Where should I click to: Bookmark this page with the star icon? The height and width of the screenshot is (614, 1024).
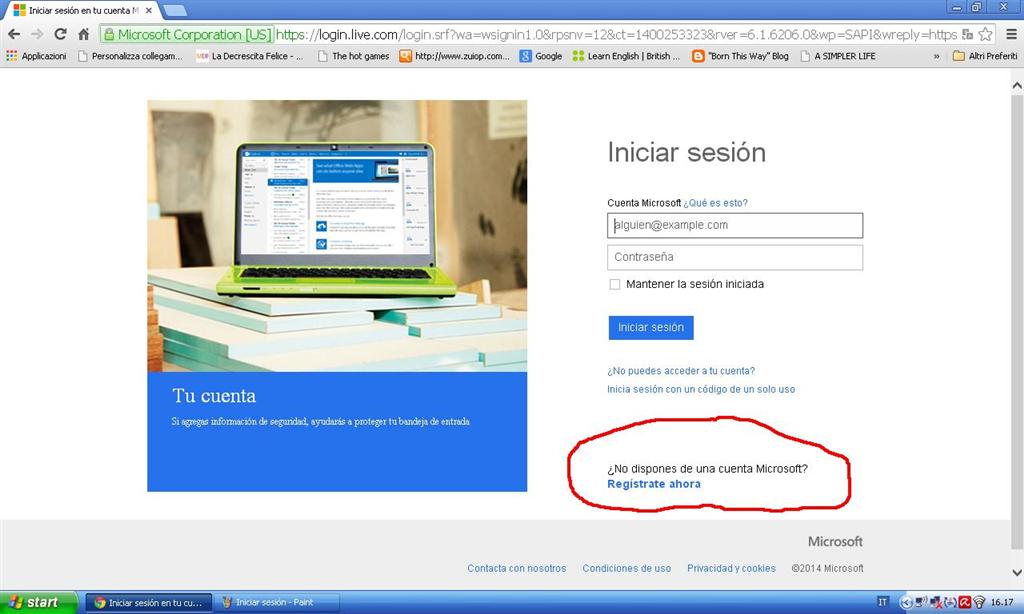pos(985,34)
